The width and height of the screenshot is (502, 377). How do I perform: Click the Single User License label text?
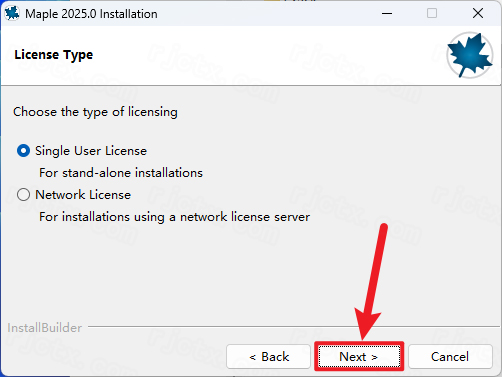click(x=91, y=151)
